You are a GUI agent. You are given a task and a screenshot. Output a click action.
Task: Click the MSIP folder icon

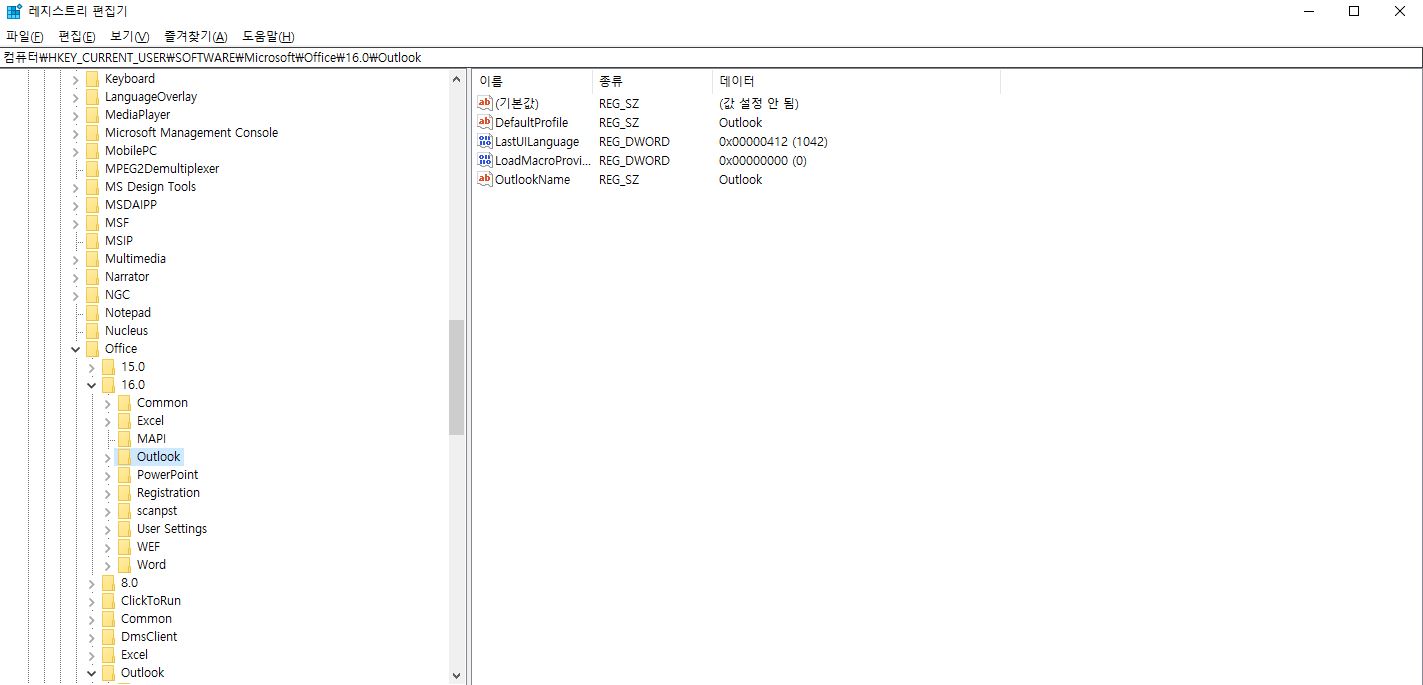pos(93,241)
